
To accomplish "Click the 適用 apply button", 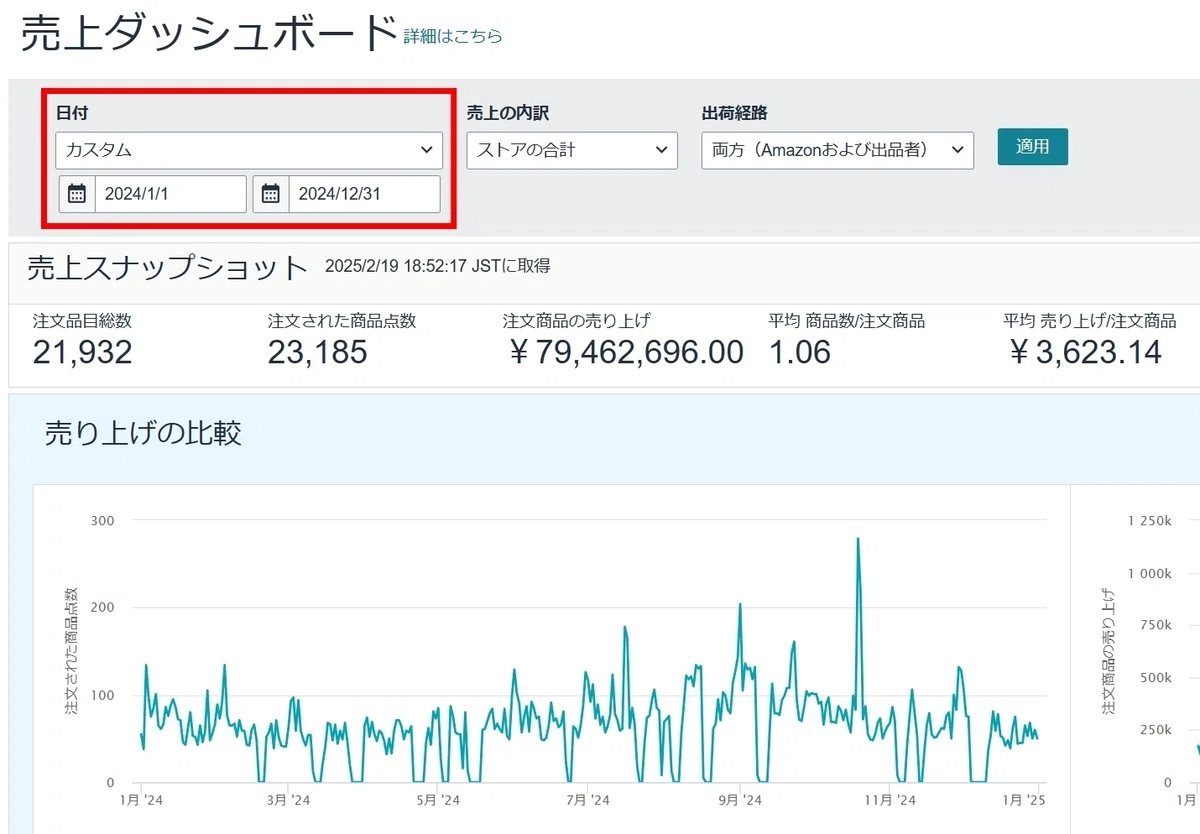I will click(1033, 147).
